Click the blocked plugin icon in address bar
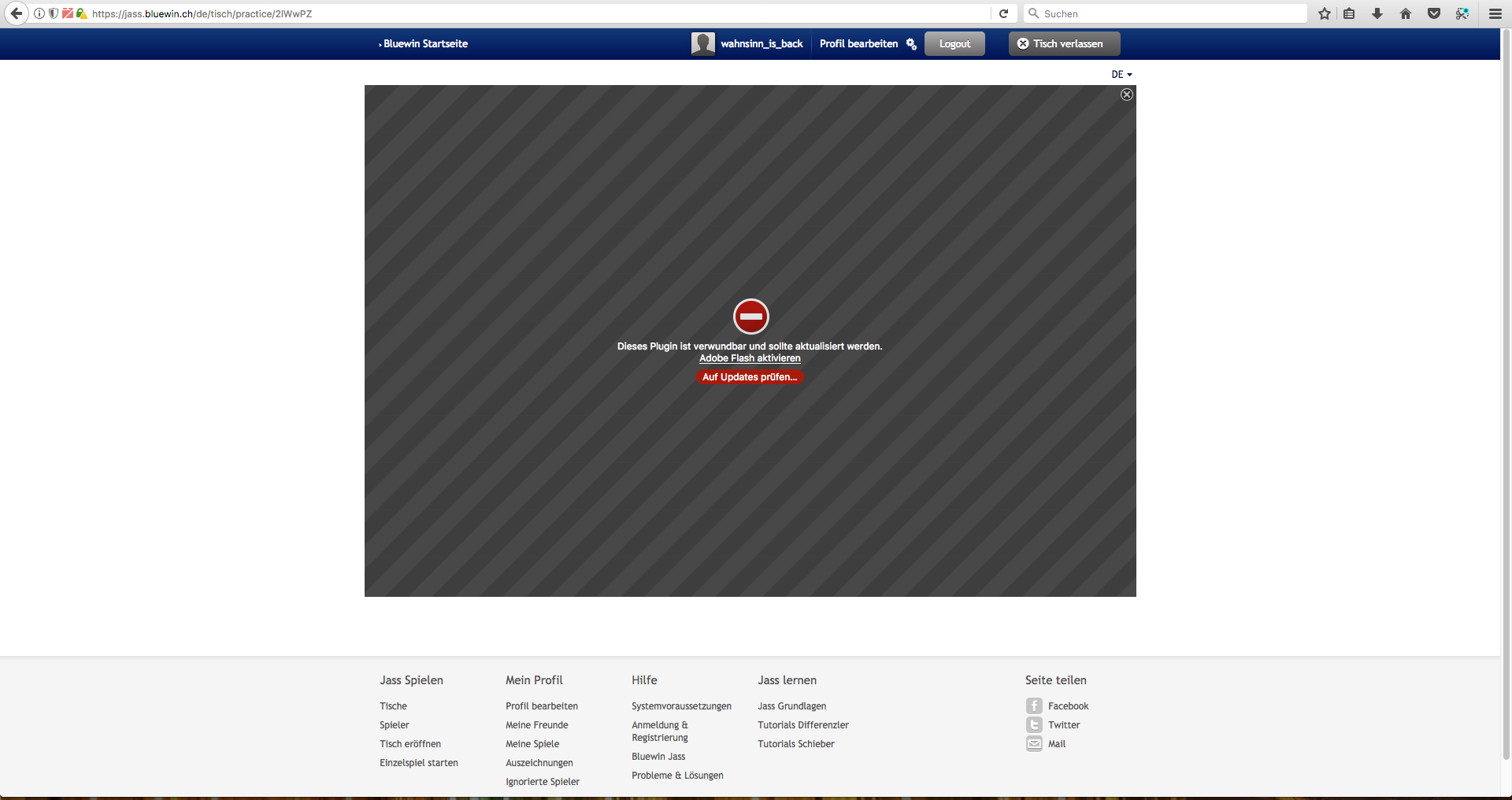1512x800 pixels. pos(68,13)
